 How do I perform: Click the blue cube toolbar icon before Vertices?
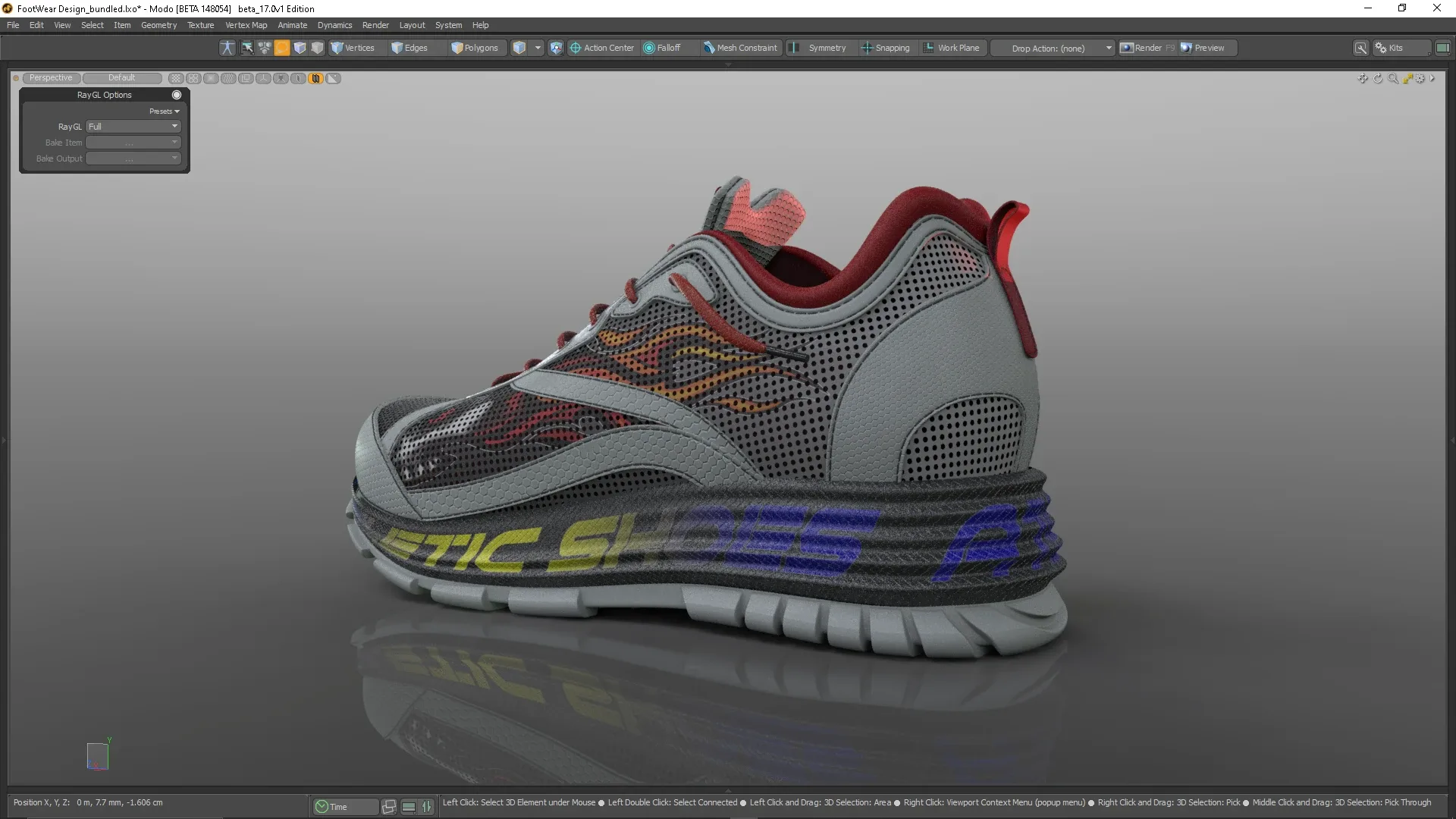300,48
